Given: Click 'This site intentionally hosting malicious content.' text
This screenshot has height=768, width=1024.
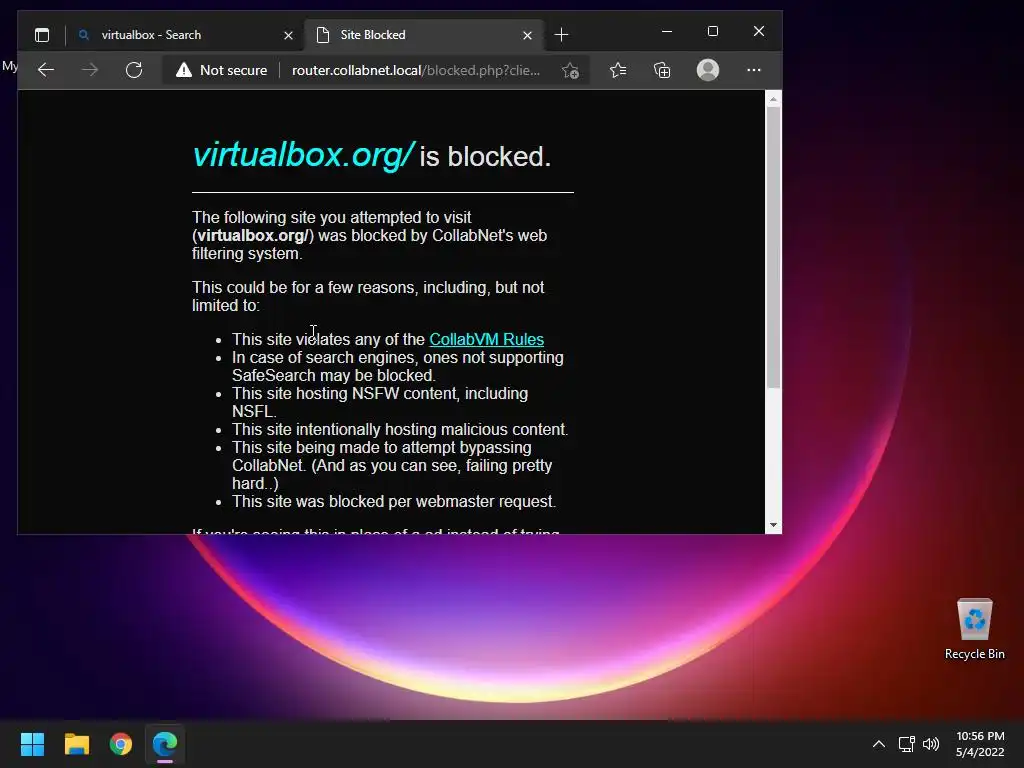Looking at the screenshot, I should click(400, 430).
